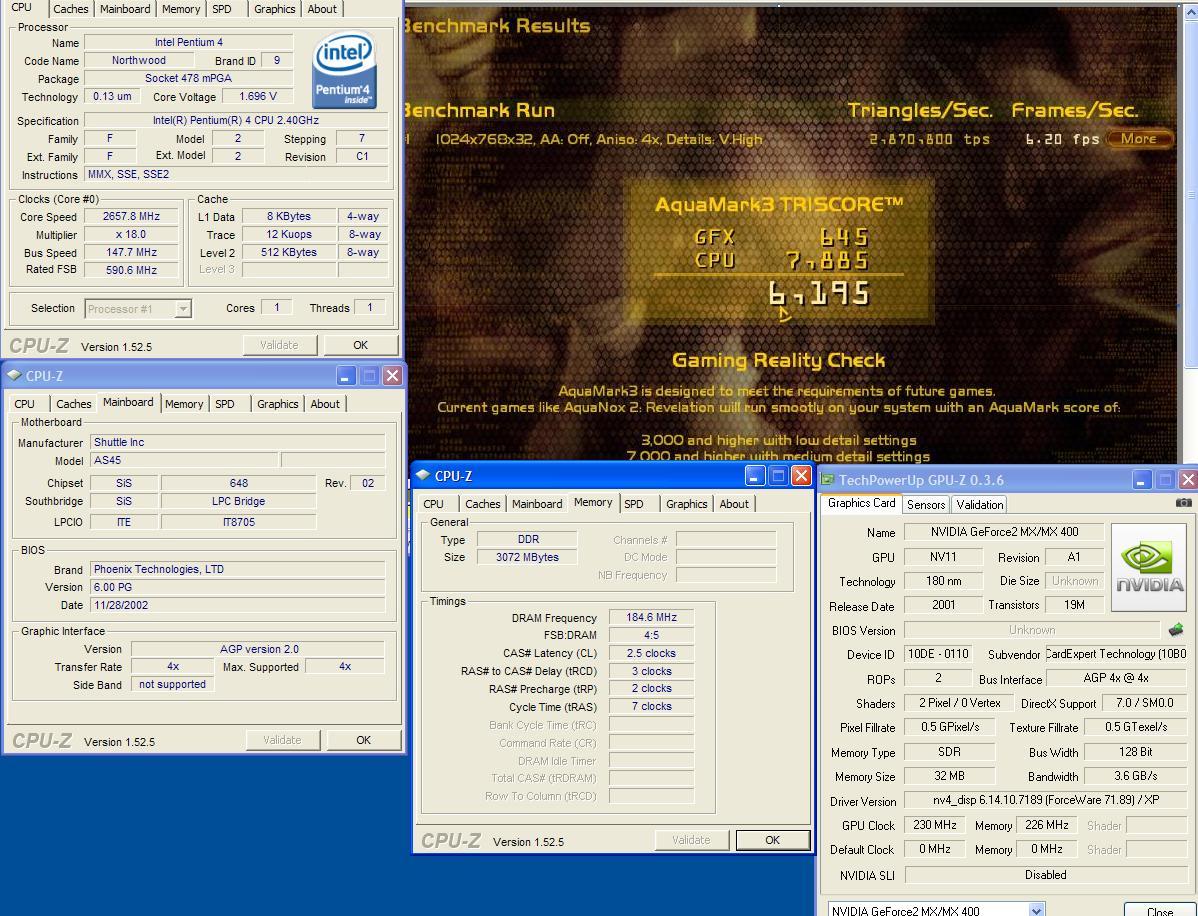Click OK in CPU-Z Memory window
This screenshot has width=1198, height=916.
(x=772, y=840)
